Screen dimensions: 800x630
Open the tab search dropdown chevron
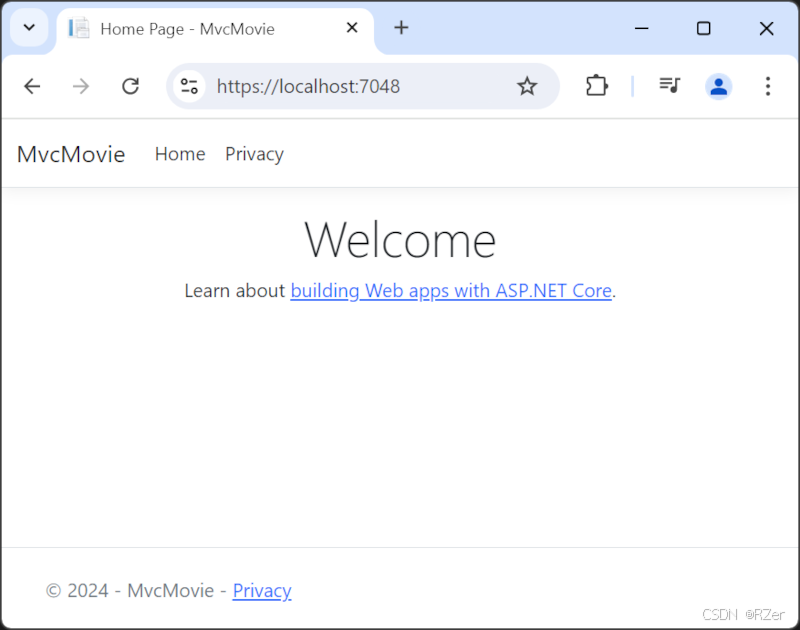29,28
